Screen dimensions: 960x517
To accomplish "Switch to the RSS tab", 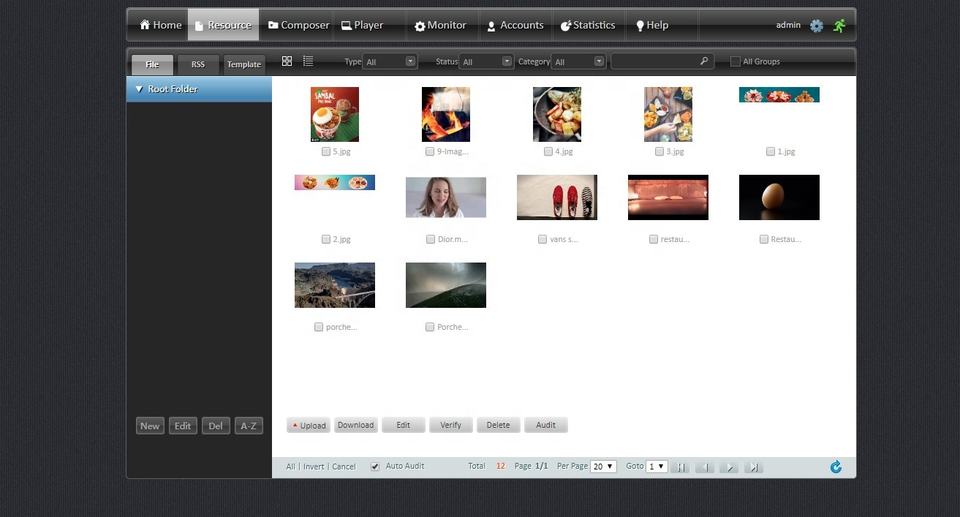I will point(198,64).
